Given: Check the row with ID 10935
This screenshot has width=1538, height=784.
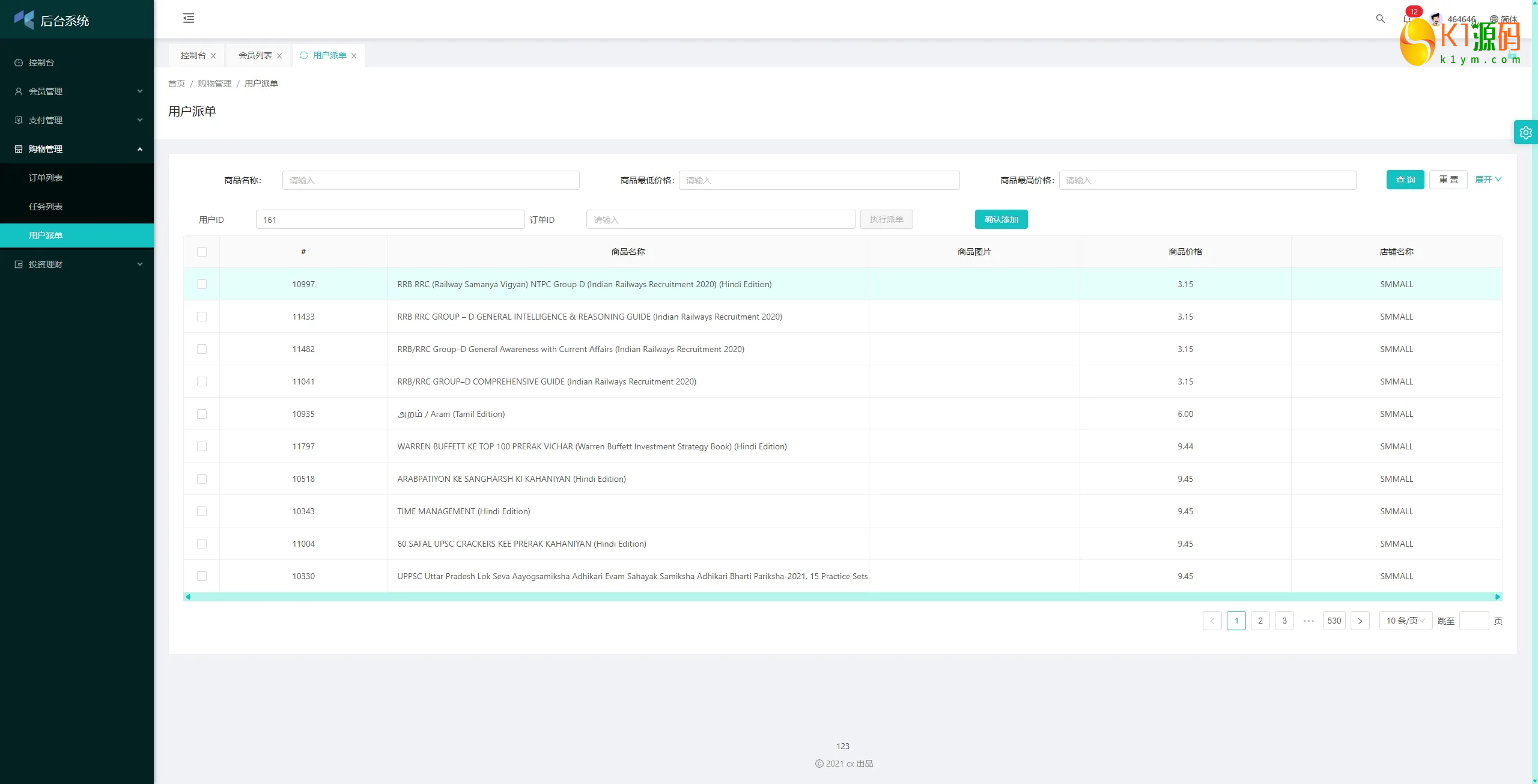Looking at the screenshot, I should click(x=202, y=414).
